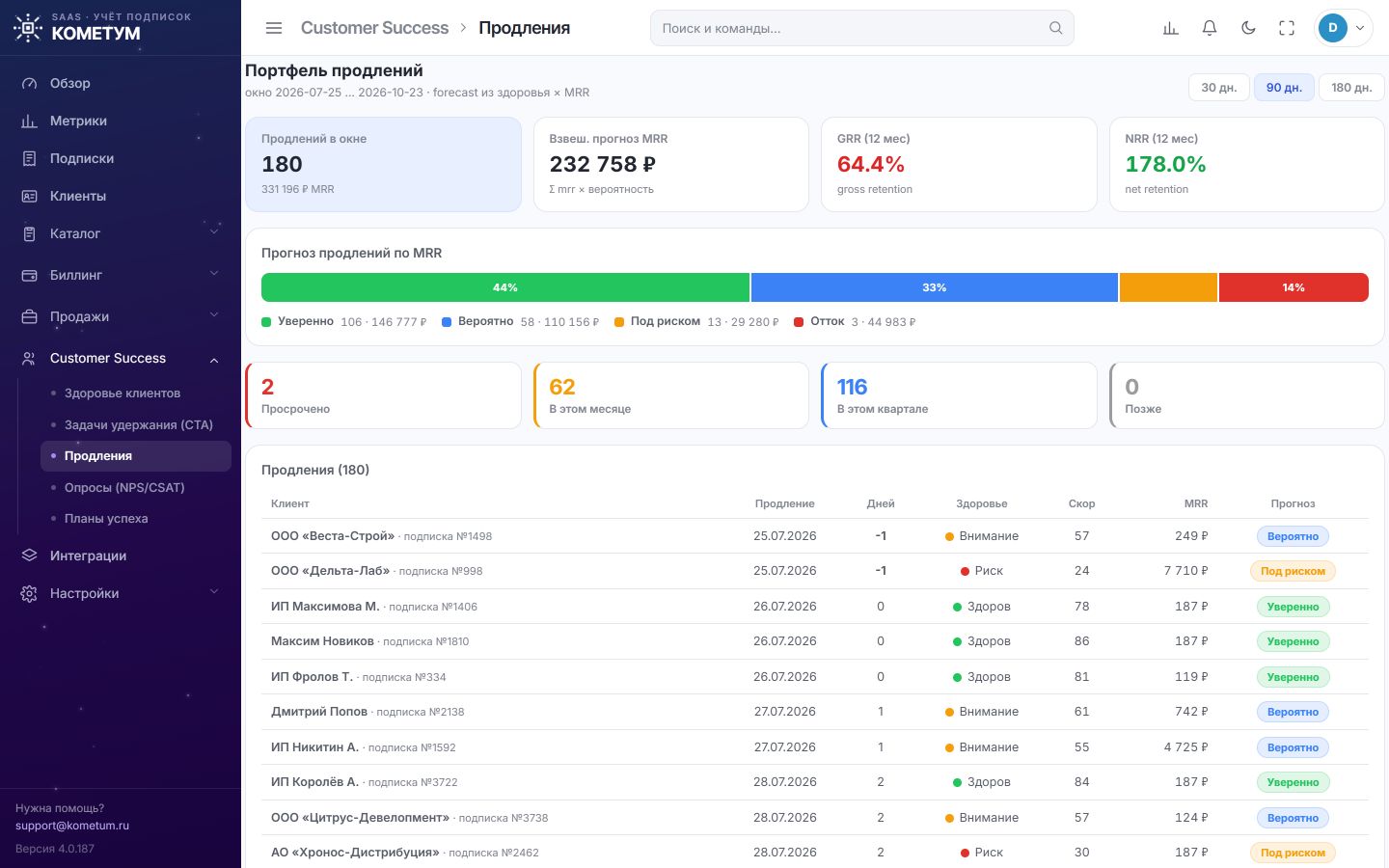Select Продления submenu item

pyautogui.click(x=136, y=456)
